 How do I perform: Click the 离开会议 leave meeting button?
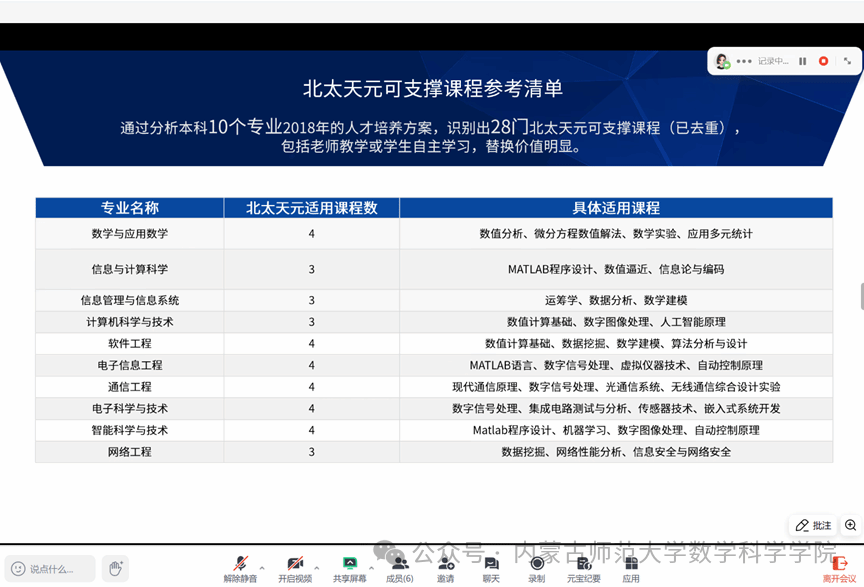coord(839,568)
